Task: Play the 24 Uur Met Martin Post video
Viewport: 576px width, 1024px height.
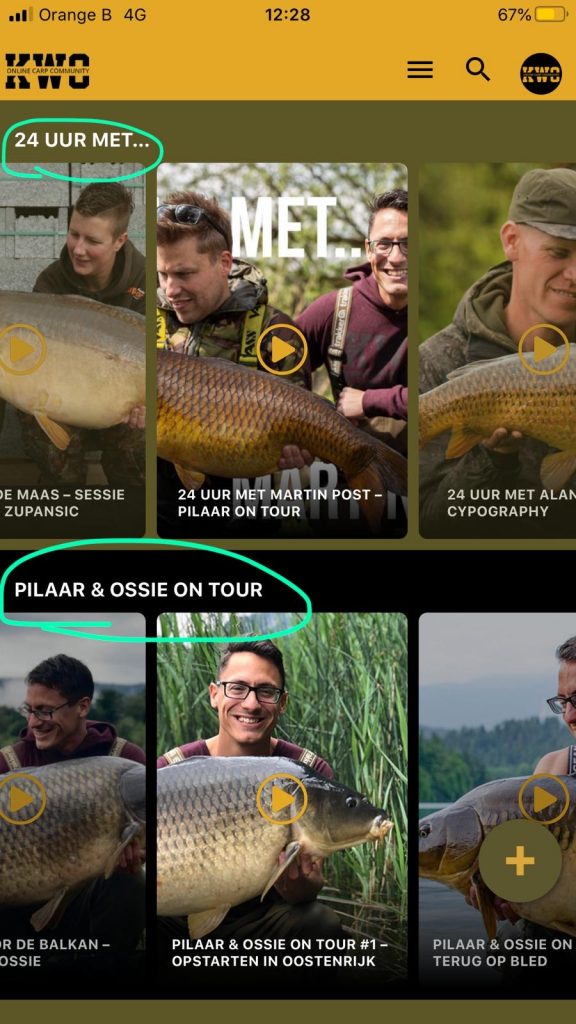Action: coord(282,349)
